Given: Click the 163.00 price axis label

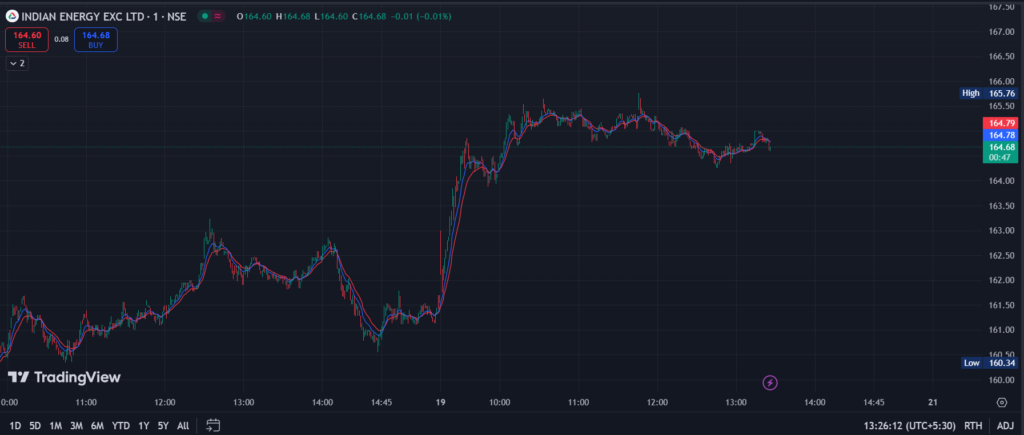Looking at the screenshot, I should click(x=1002, y=231).
